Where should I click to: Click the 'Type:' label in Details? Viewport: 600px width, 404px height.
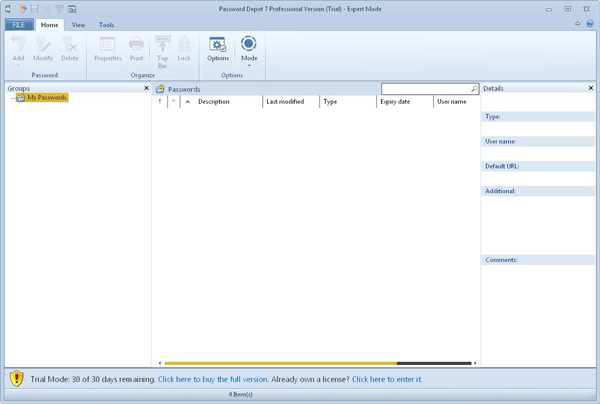click(x=492, y=117)
